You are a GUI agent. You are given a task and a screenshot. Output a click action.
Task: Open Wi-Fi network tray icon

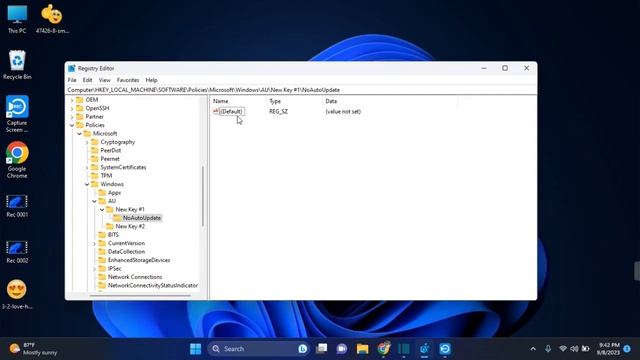point(563,349)
